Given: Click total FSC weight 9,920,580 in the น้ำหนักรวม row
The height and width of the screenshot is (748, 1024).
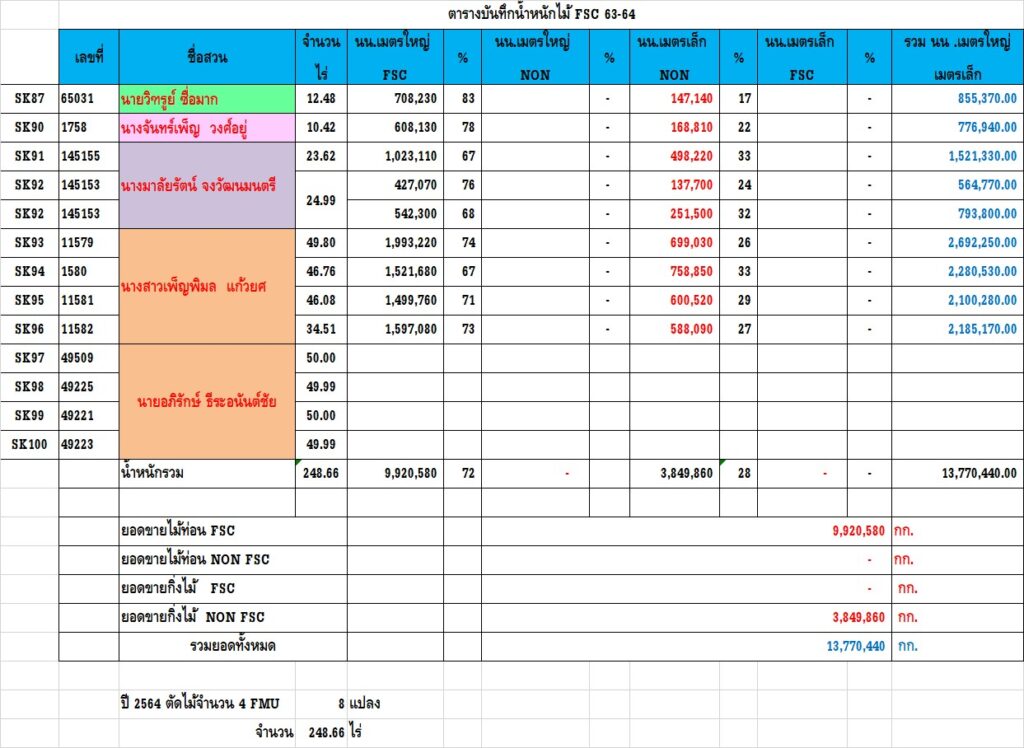Looking at the screenshot, I should coord(395,473).
